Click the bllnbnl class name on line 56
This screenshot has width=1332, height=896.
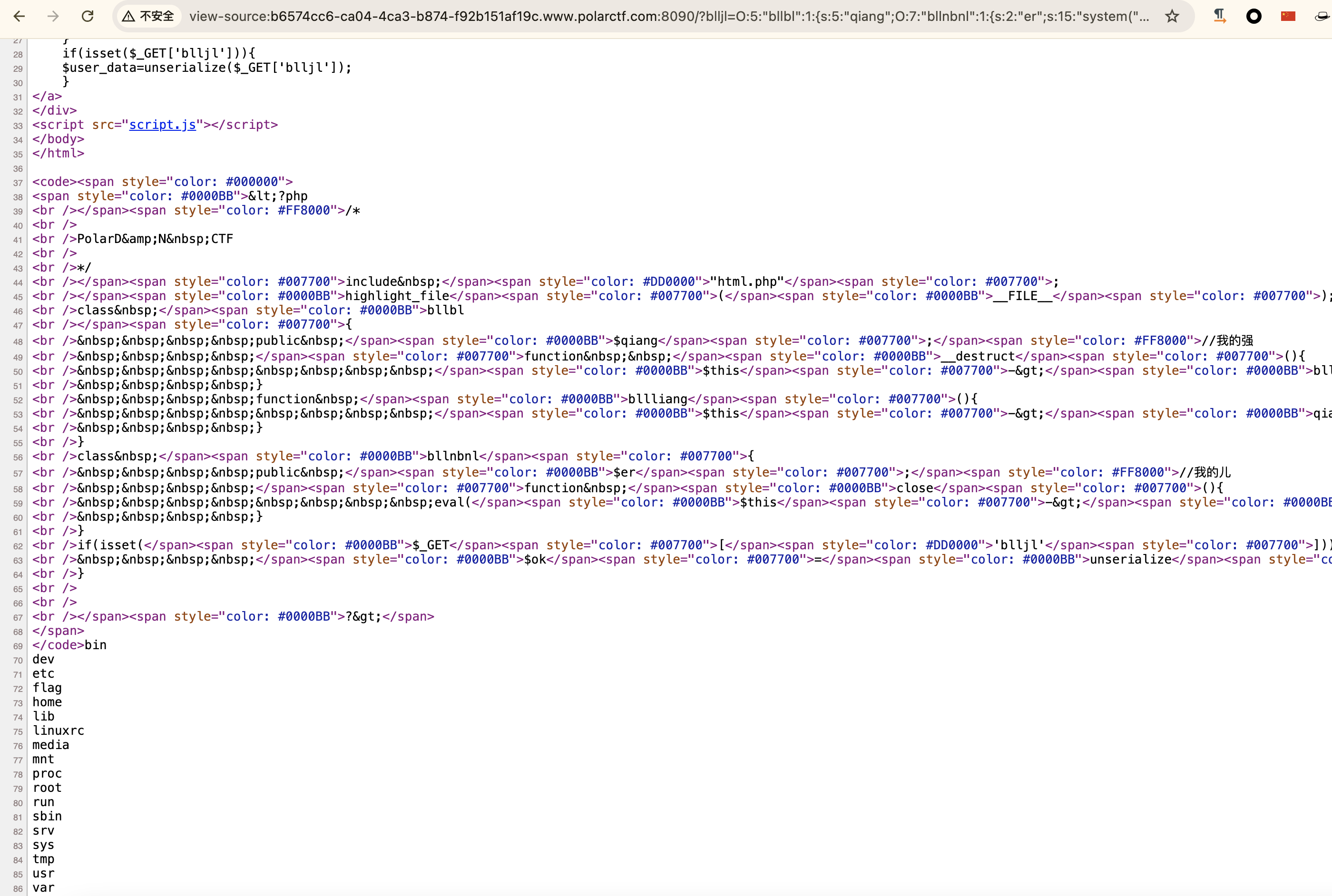point(453,456)
